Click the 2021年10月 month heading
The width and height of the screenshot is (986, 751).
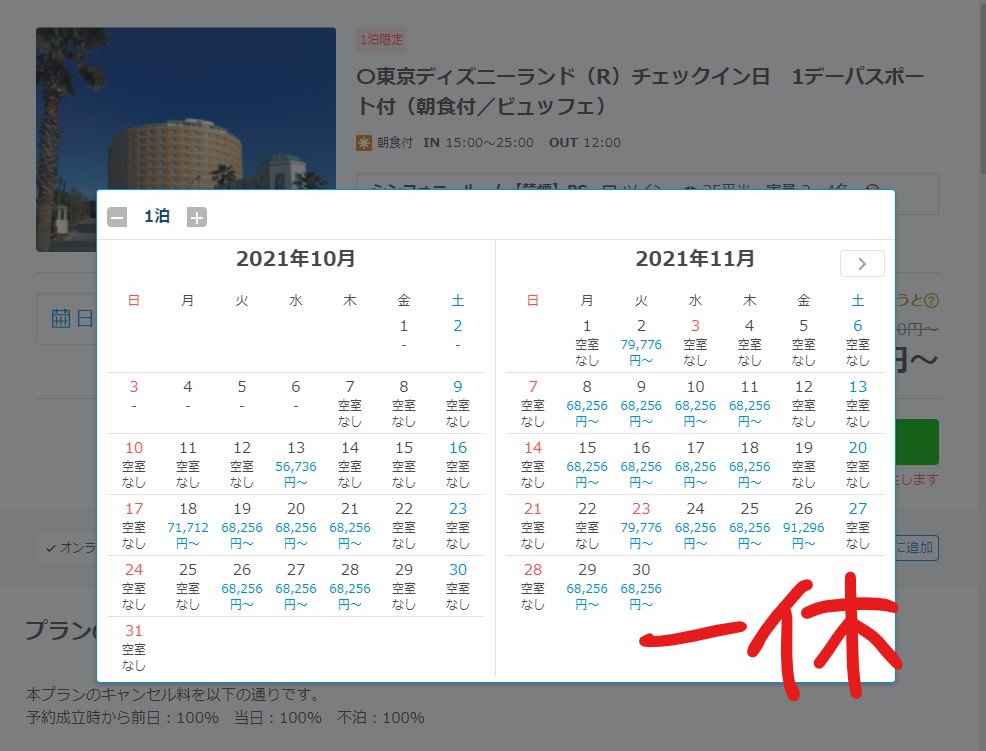296,259
